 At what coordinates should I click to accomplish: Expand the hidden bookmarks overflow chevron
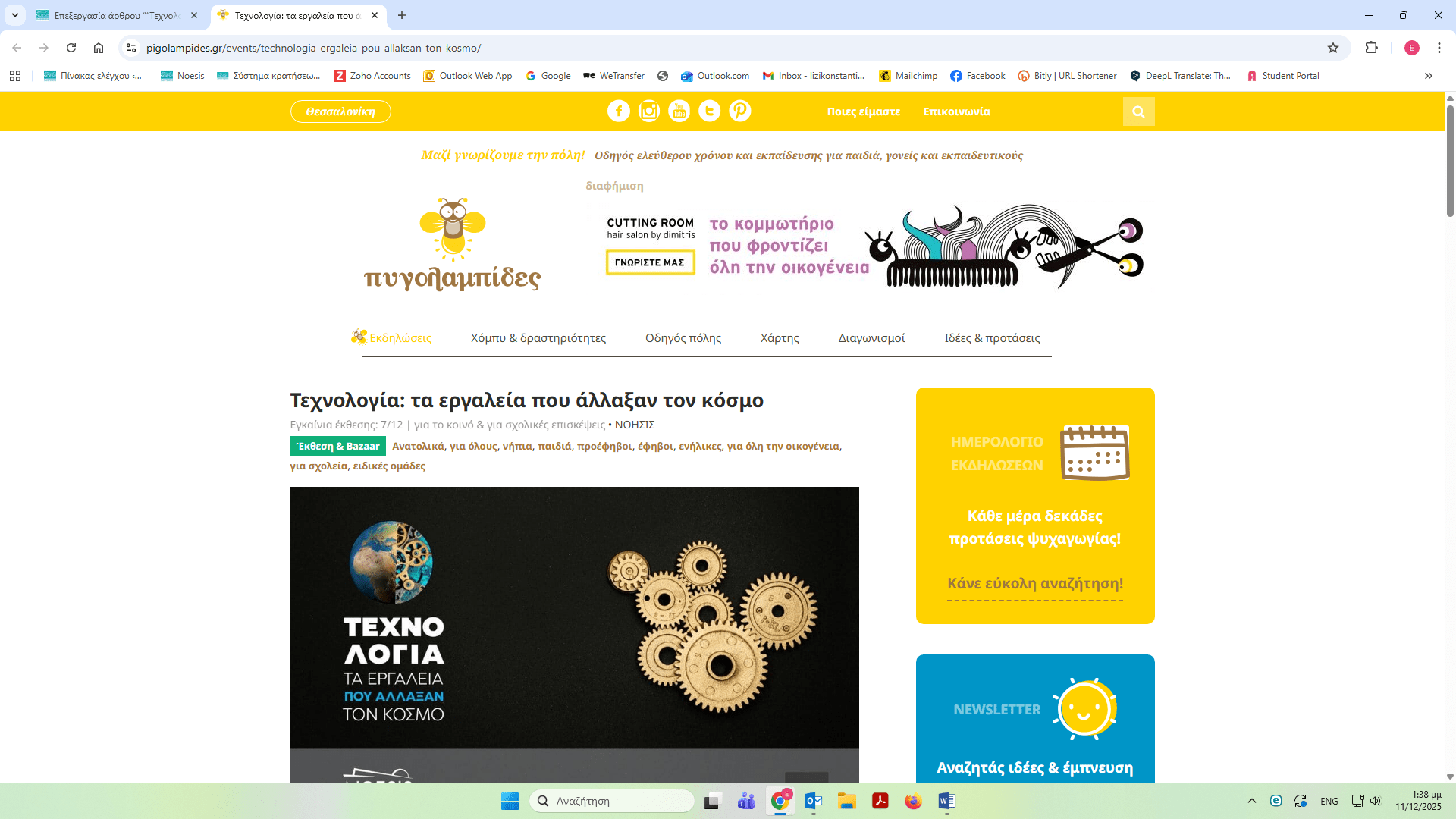1428,76
